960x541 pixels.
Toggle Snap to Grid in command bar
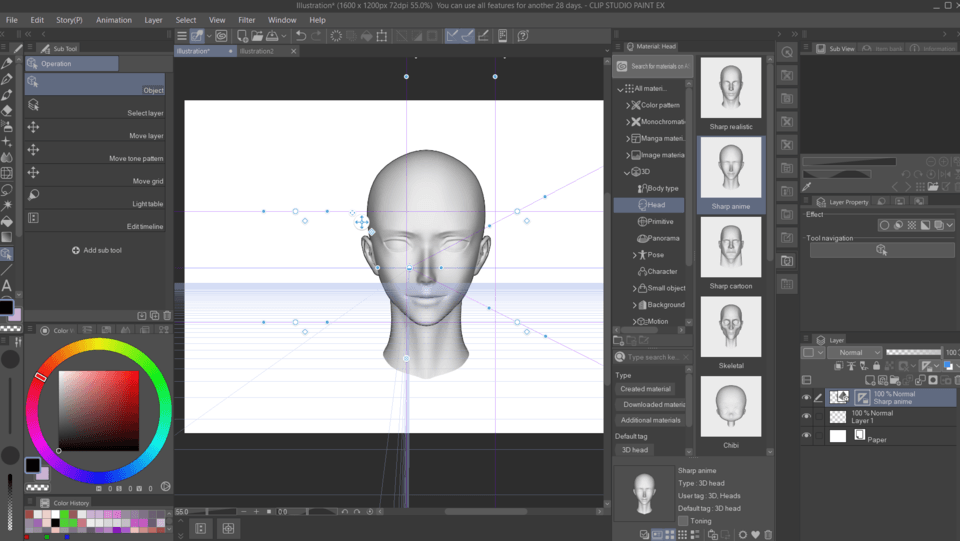pos(483,36)
